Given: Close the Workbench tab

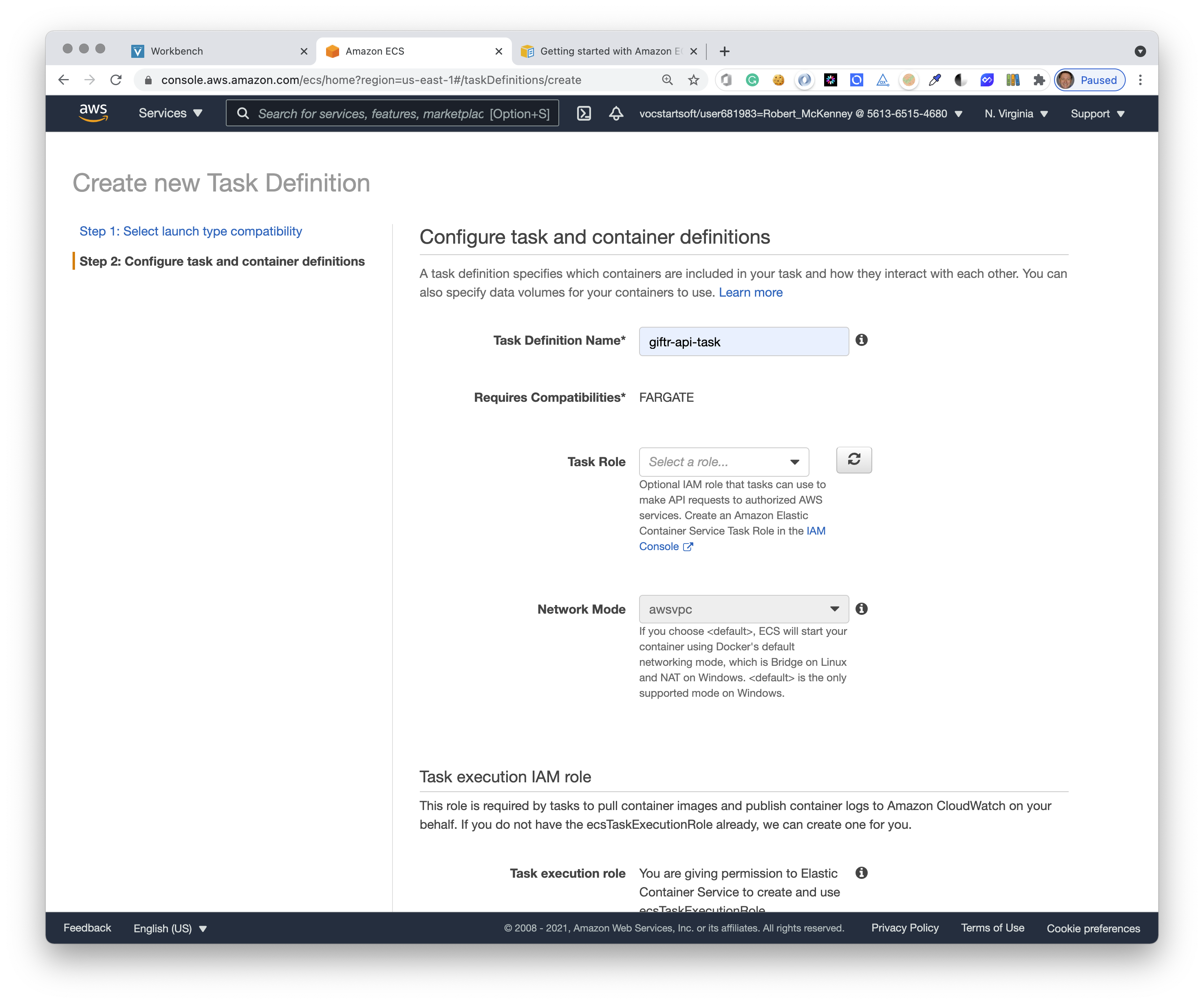Looking at the screenshot, I should click(304, 52).
